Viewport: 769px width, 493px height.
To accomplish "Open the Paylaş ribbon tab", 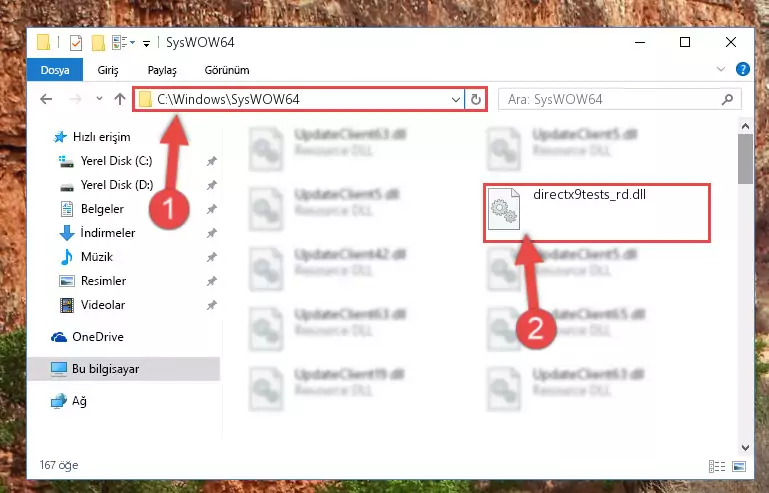I will tap(162, 70).
